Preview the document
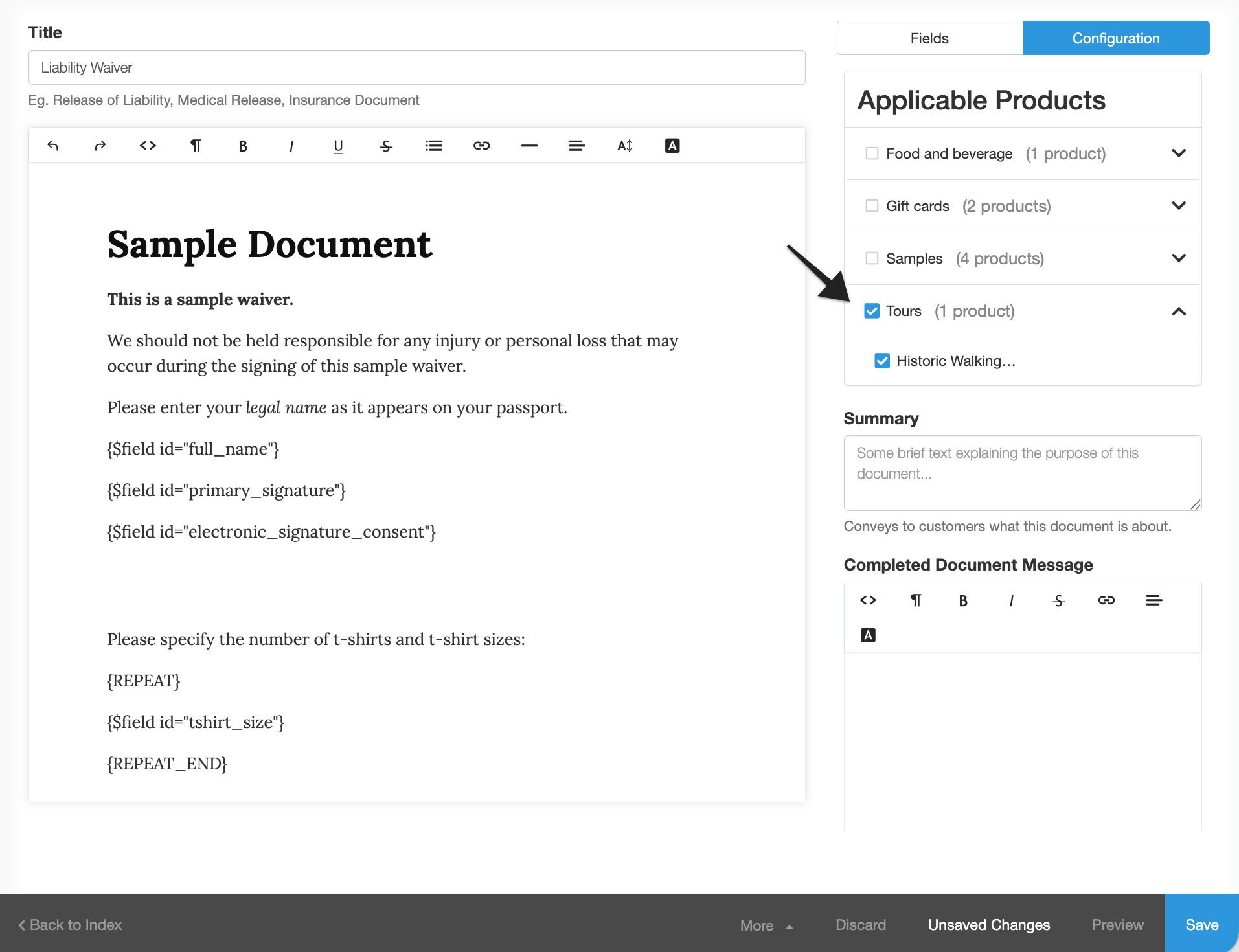This screenshot has width=1239, height=952. [1117, 925]
